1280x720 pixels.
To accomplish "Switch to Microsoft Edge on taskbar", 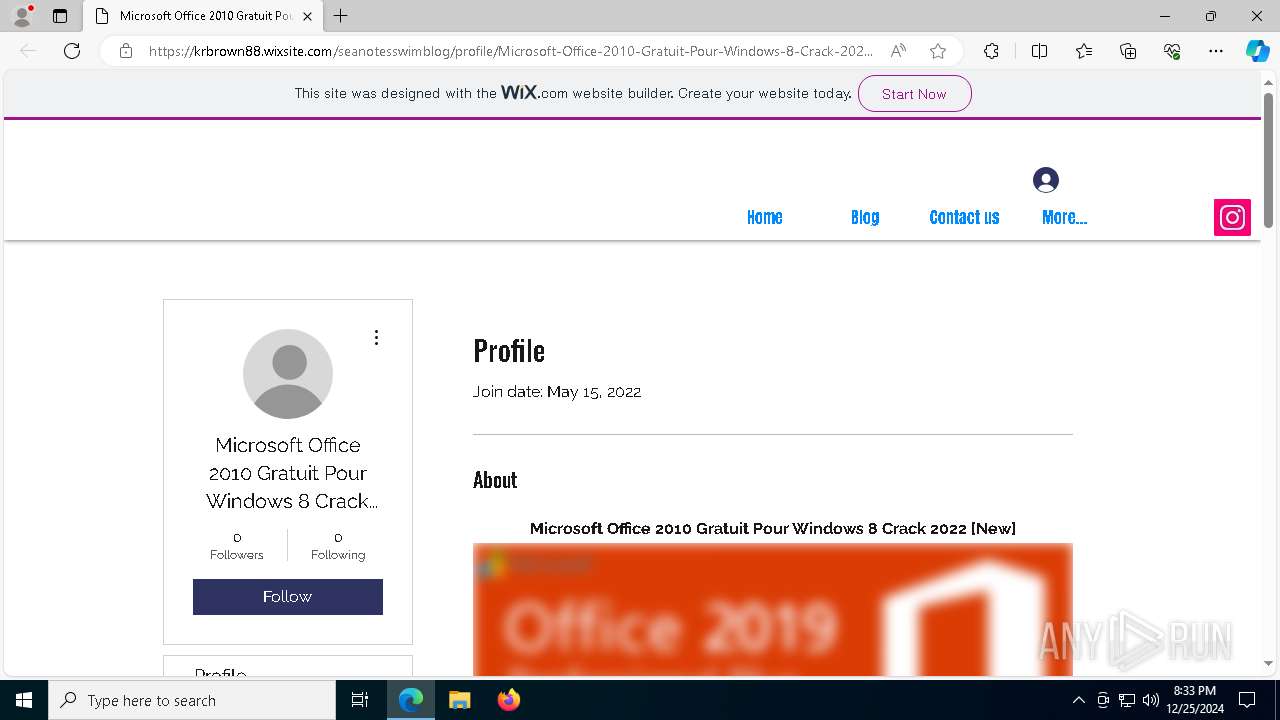I will [x=411, y=700].
